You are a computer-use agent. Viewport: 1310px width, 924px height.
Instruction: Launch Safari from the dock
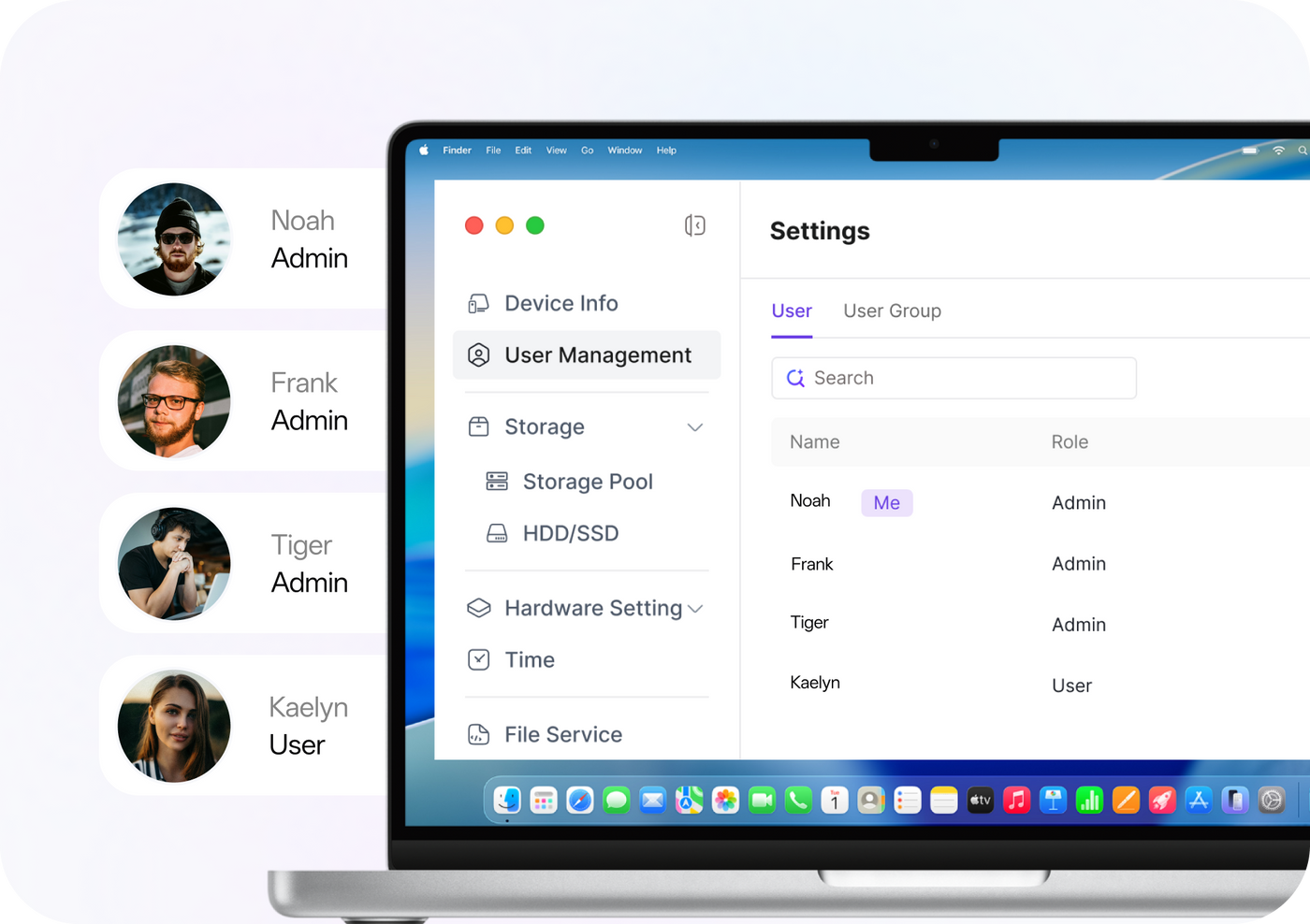(580, 800)
